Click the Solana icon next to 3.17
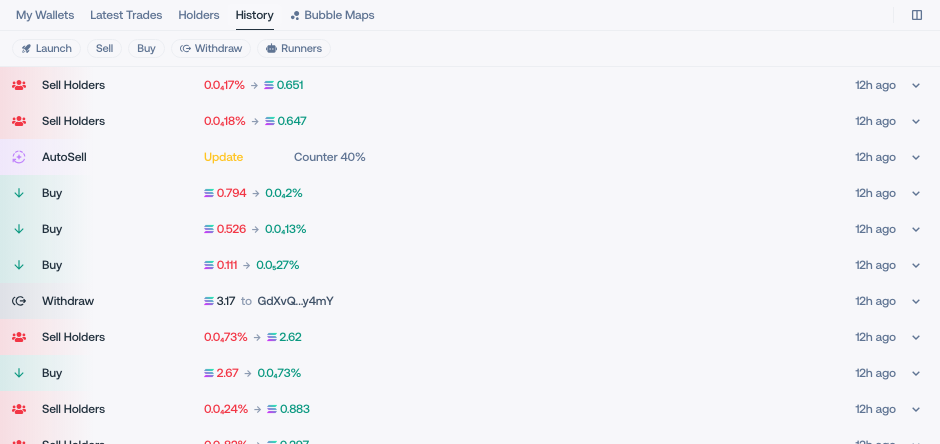Image resolution: width=940 pixels, height=444 pixels. pos(209,301)
